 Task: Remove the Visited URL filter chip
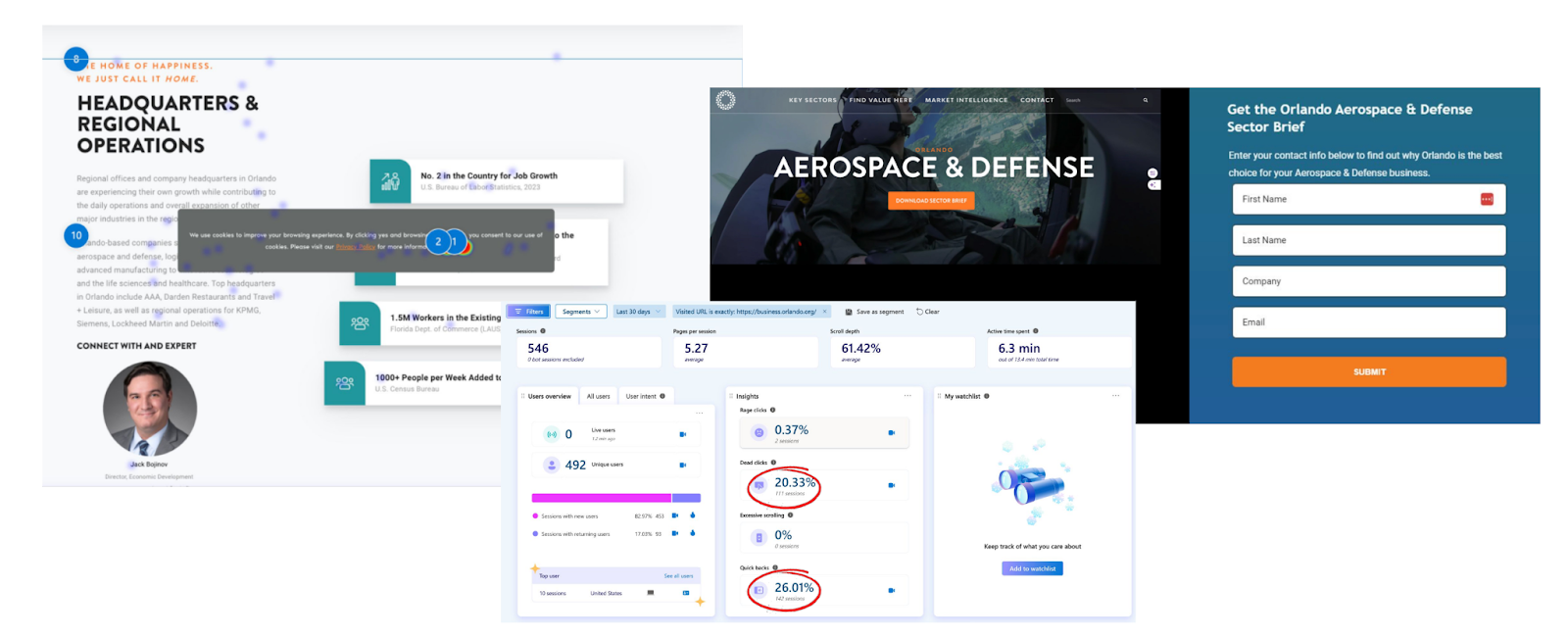(x=824, y=312)
